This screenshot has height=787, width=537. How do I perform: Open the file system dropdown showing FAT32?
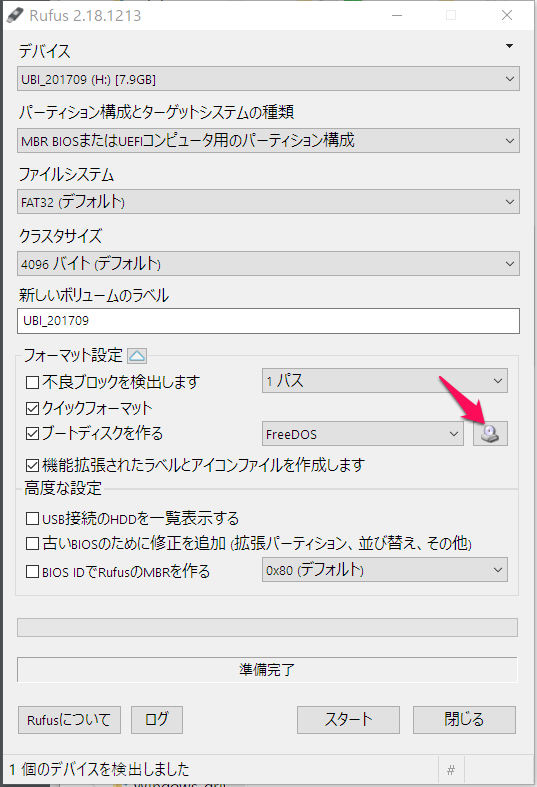click(x=268, y=202)
